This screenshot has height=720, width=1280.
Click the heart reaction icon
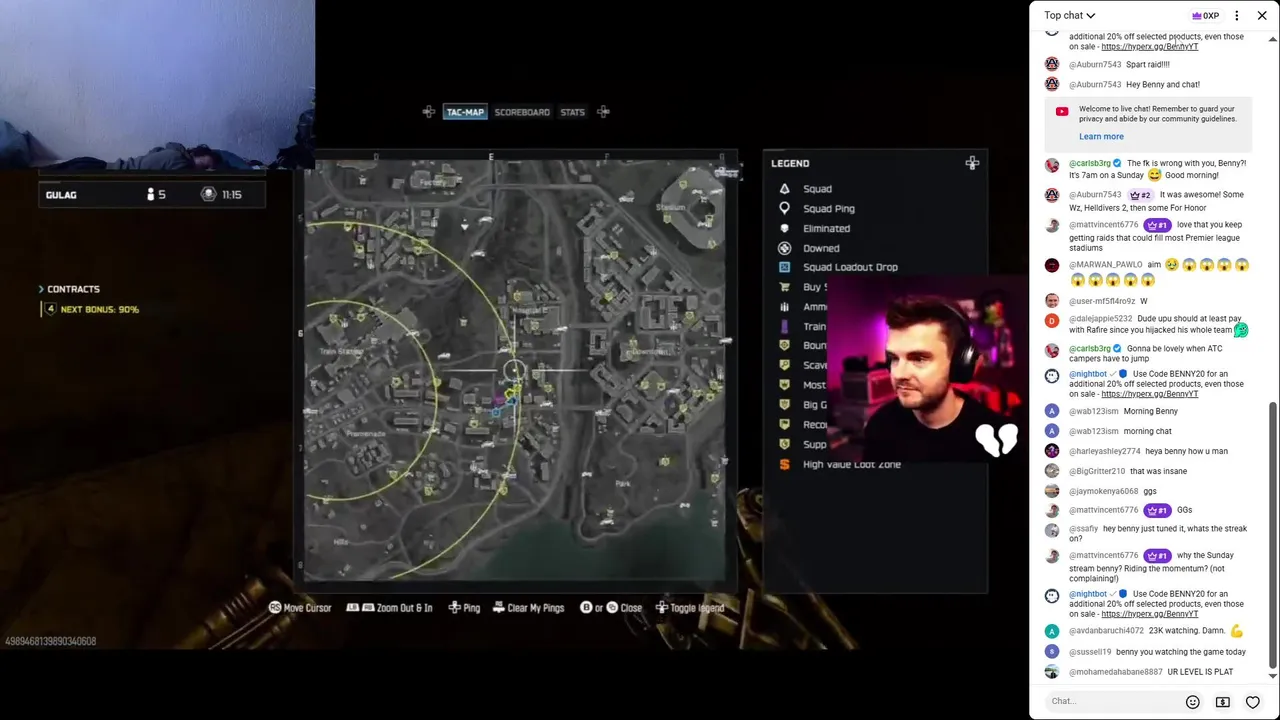(1252, 702)
